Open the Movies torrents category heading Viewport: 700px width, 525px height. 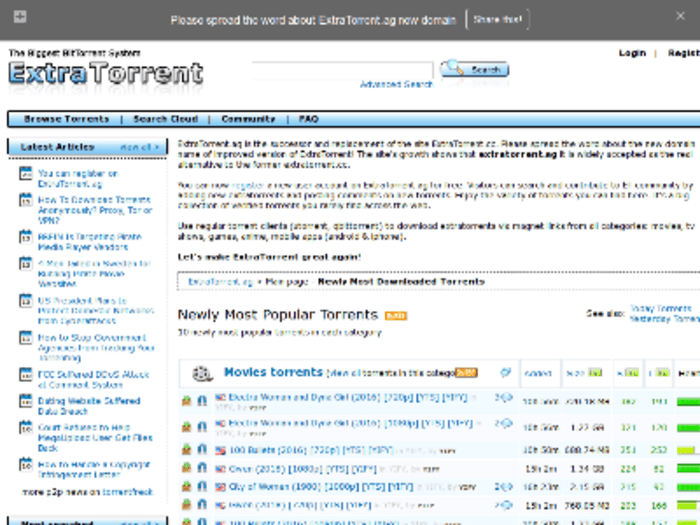point(273,372)
